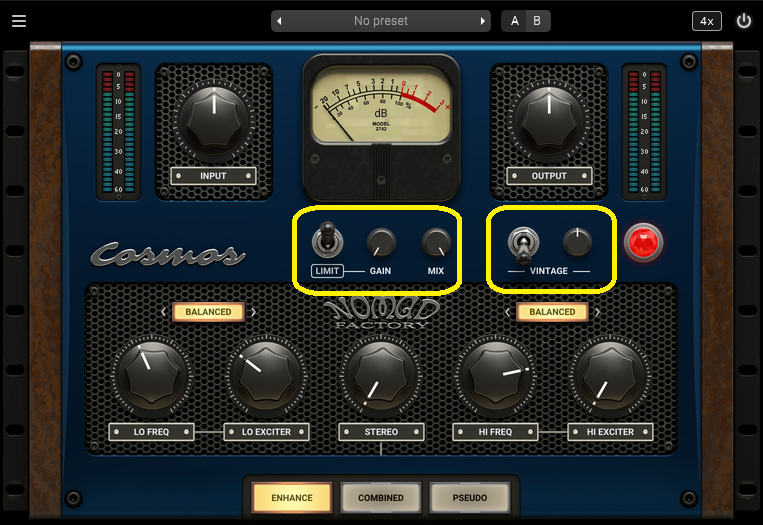Click the MIX label text
This screenshot has height=525, width=763.
[436, 271]
